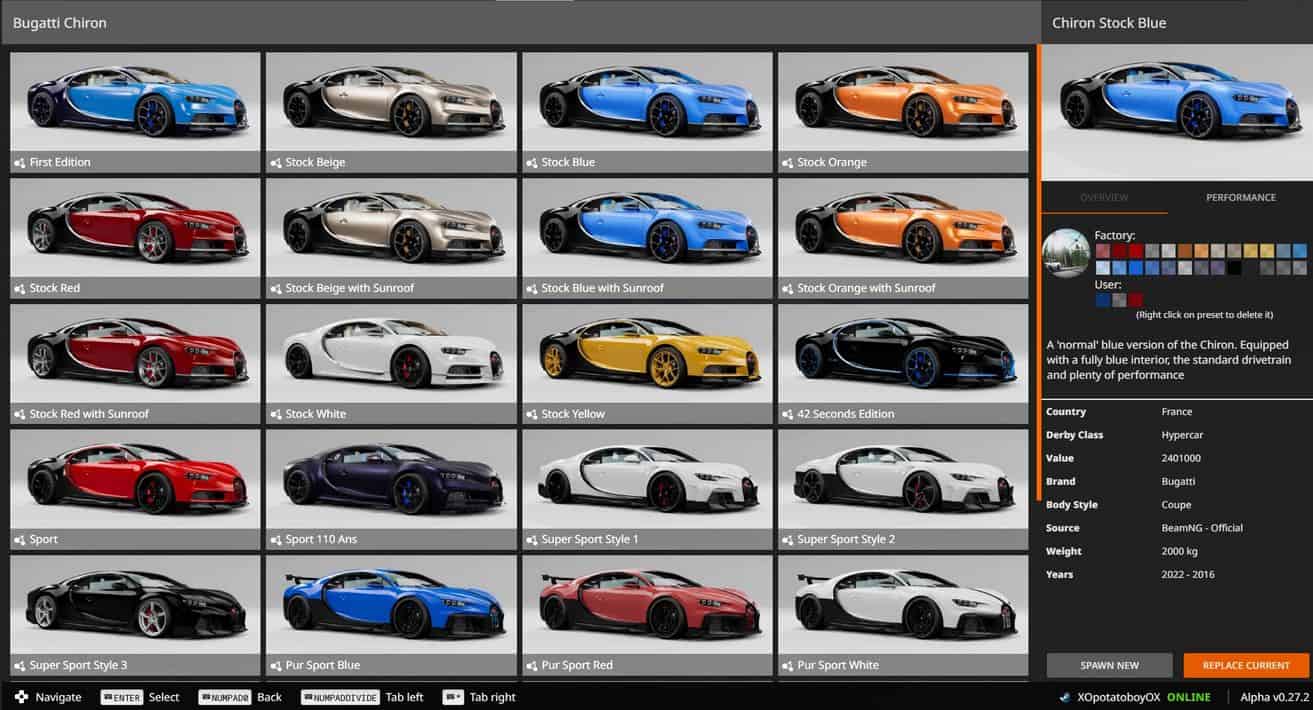The image size is (1313, 710).
Task: Click the NUMPAD0 Back key icon
Action: [224, 697]
